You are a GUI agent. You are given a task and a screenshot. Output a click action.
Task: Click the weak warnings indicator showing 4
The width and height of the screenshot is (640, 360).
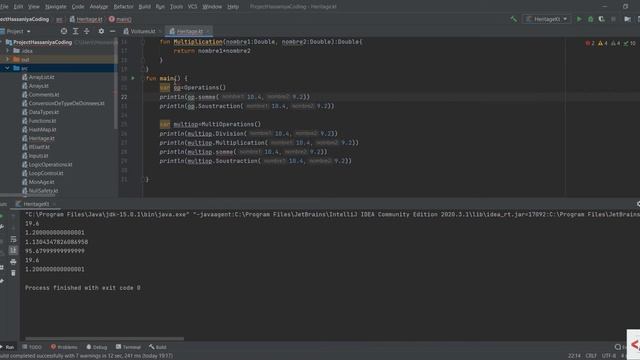(x=616, y=43)
